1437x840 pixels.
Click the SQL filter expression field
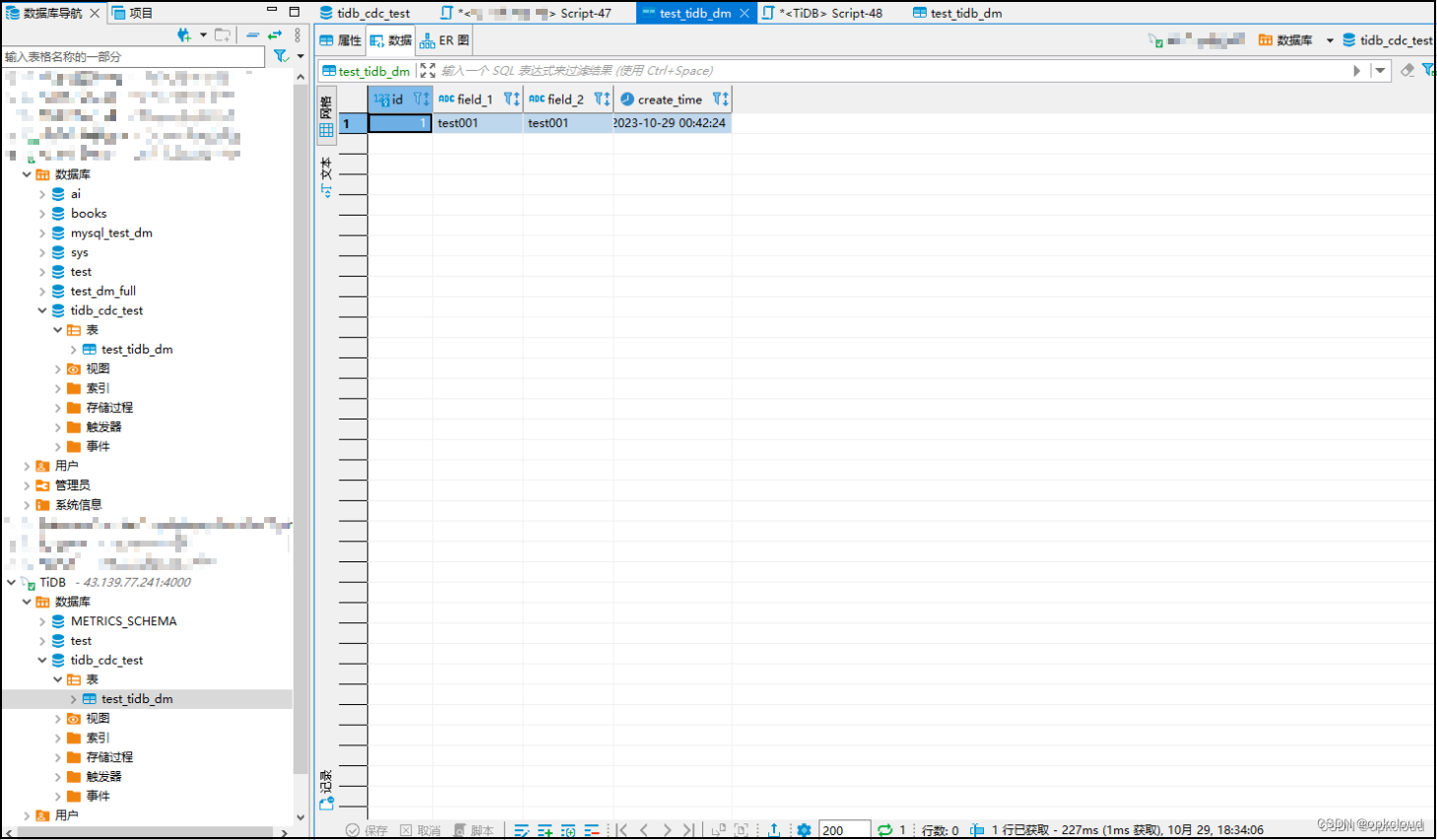coord(891,71)
